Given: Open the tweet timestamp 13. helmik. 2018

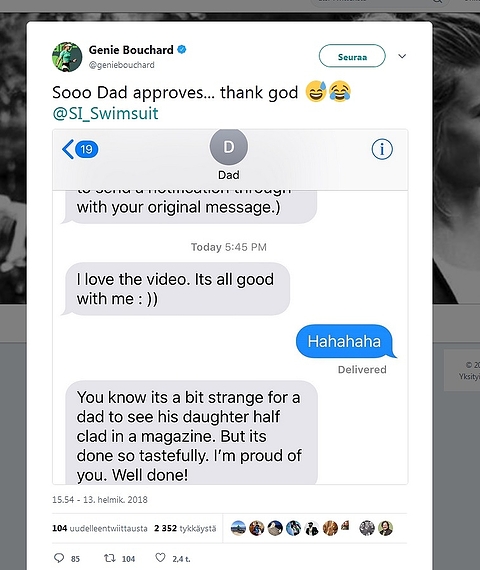Looking at the screenshot, I should 100,499.
